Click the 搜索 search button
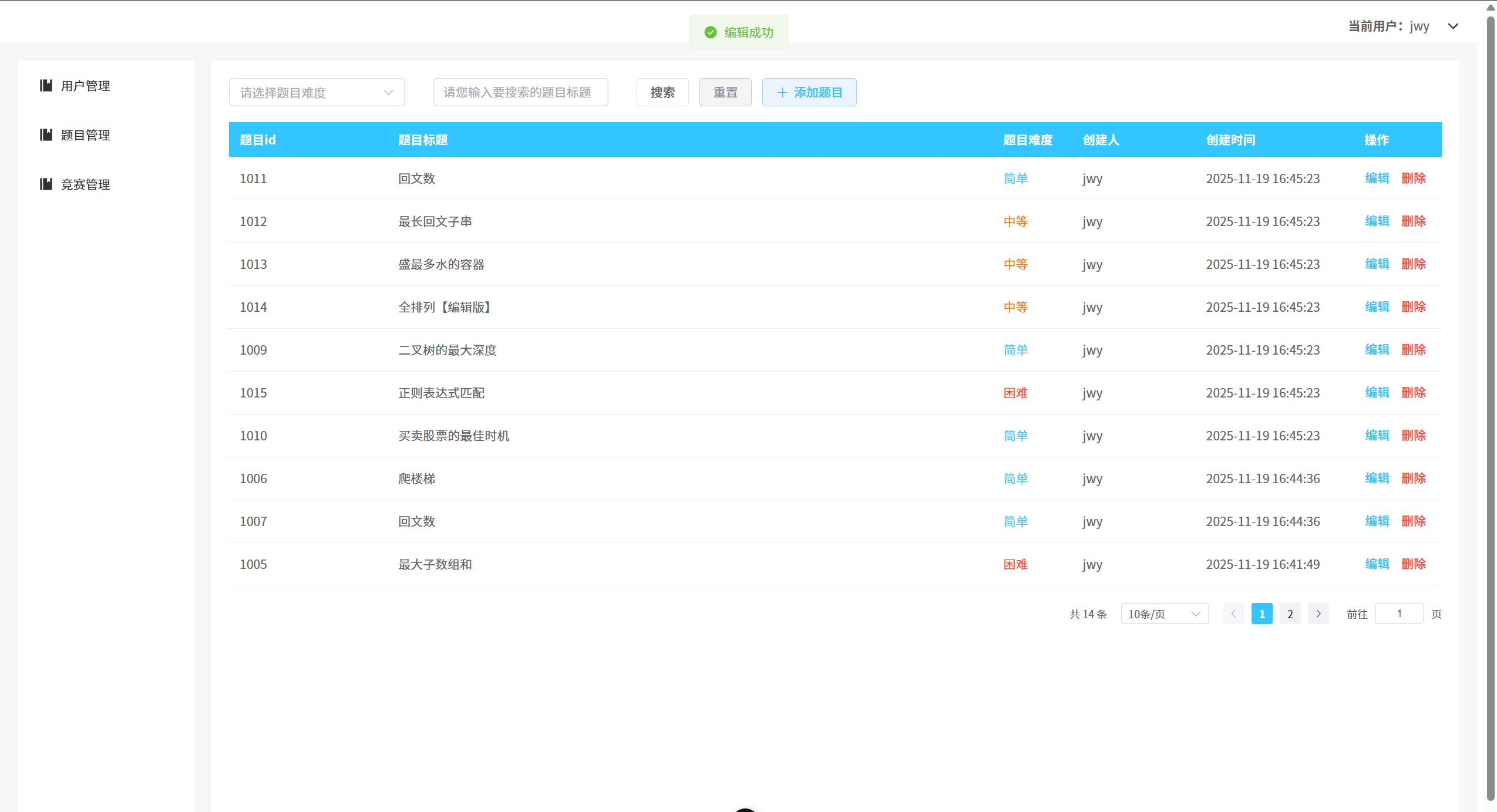Image resolution: width=1497 pixels, height=812 pixels. 662,92
